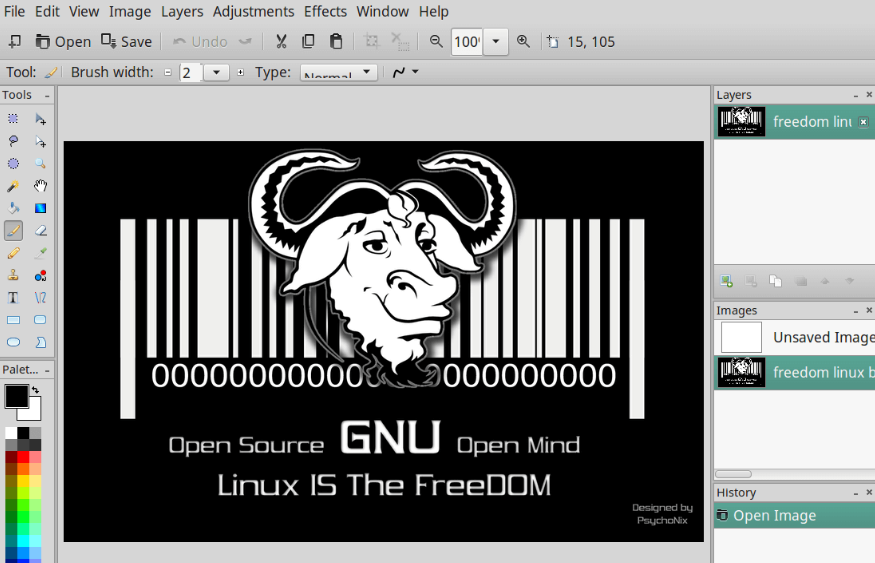Click the Images panel horizontal scrollbar
875x563 pixels.
pos(733,474)
